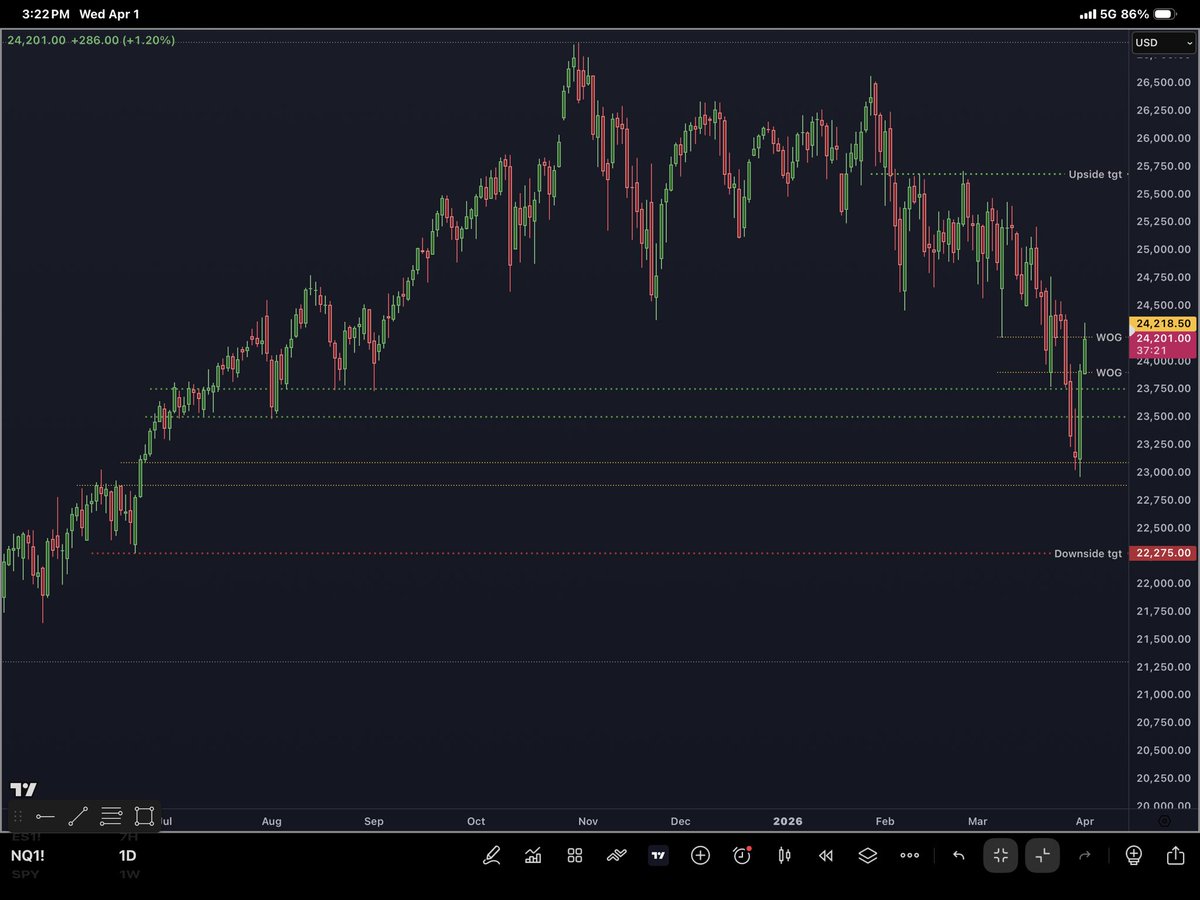Tap the 22,275.00 red price label
Image resolution: width=1200 pixels, height=900 pixels.
pyautogui.click(x=1161, y=553)
